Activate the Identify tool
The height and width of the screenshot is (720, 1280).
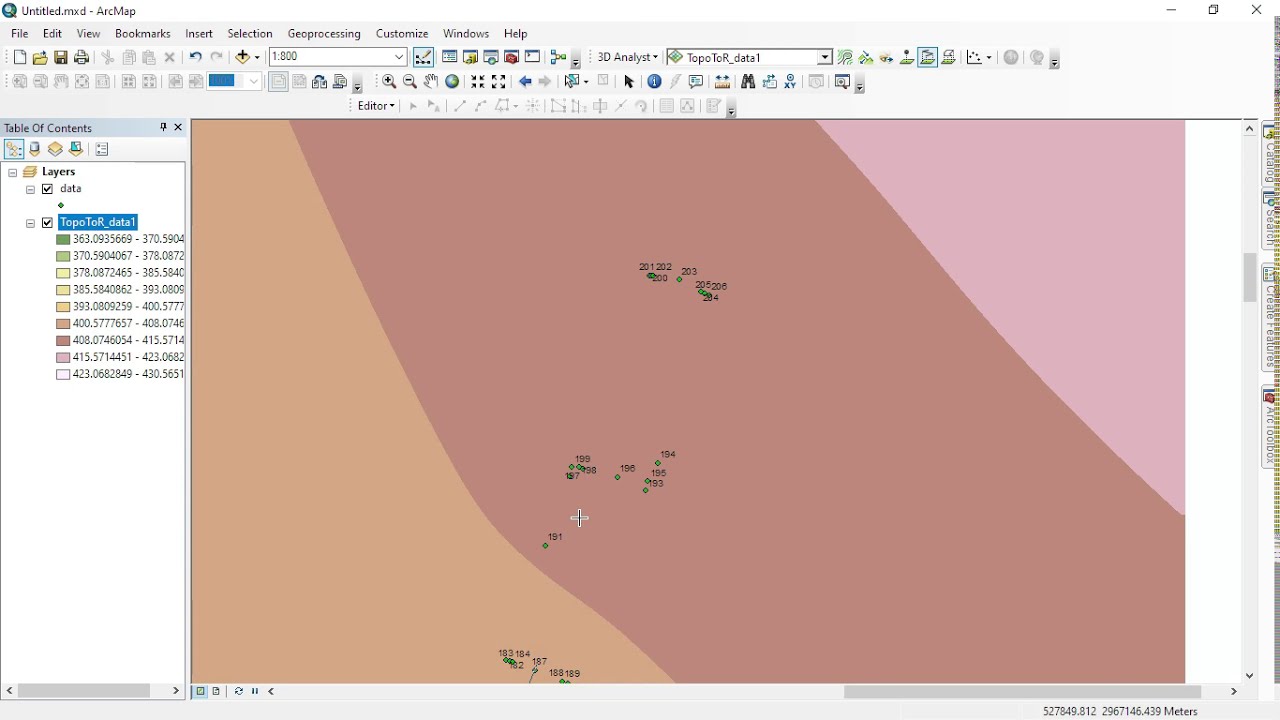pyautogui.click(x=655, y=82)
